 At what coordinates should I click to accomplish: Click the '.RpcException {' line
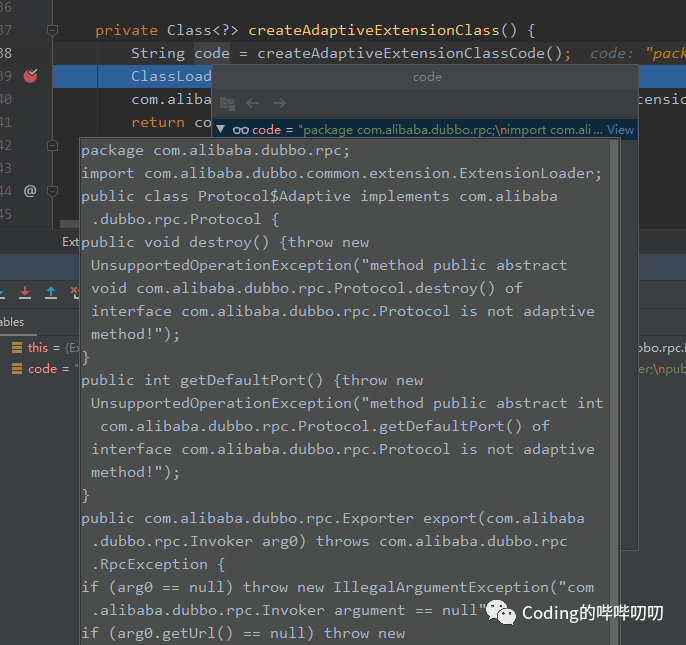click(x=158, y=564)
